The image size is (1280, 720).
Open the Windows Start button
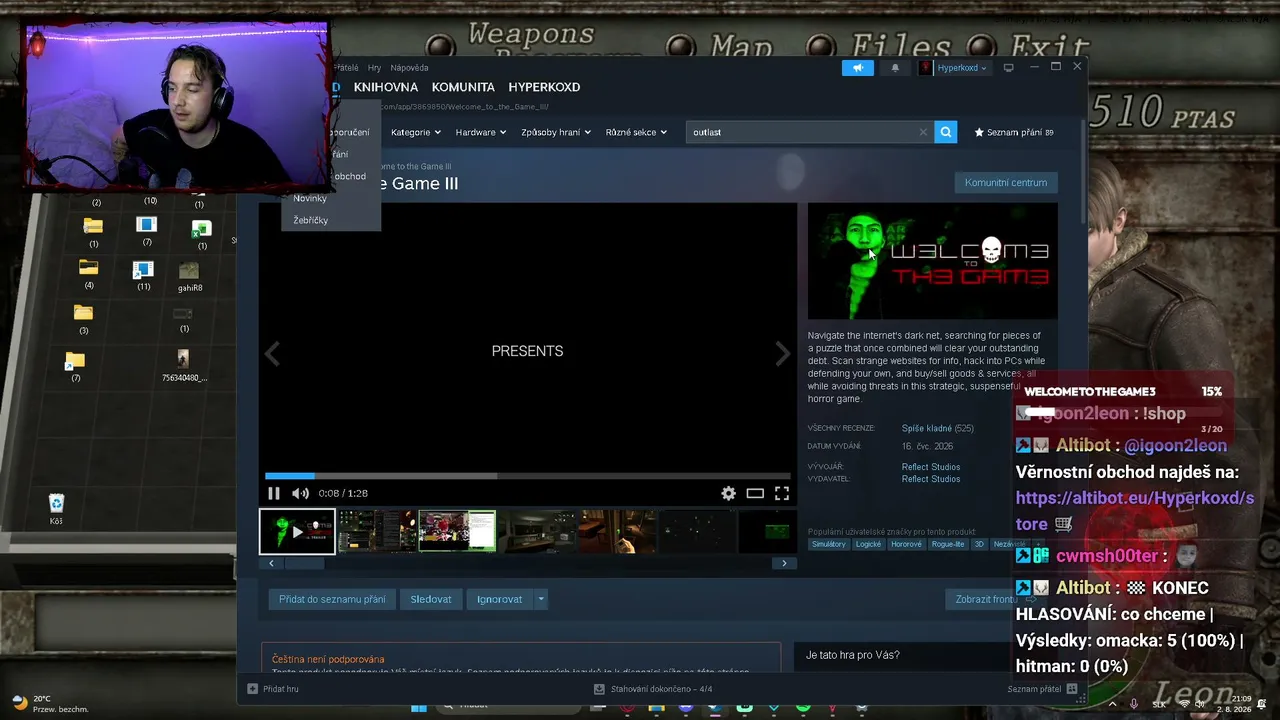(x=419, y=708)
